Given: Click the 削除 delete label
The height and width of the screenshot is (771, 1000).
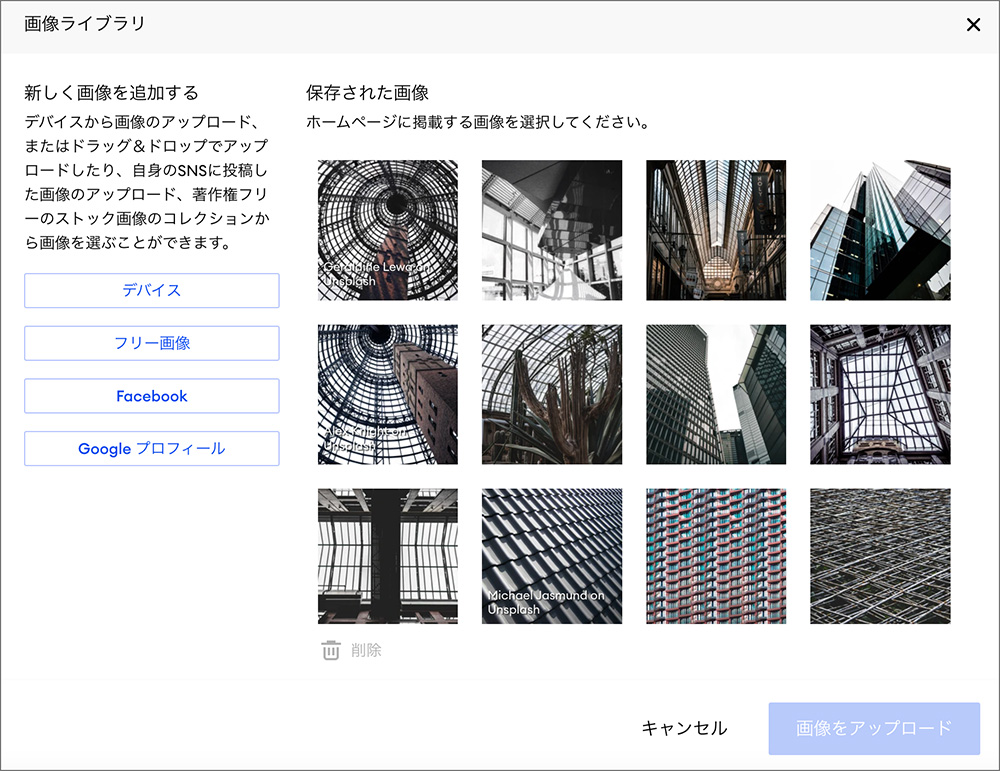Looking at the screenshot, I should click(x=366, y=650).
